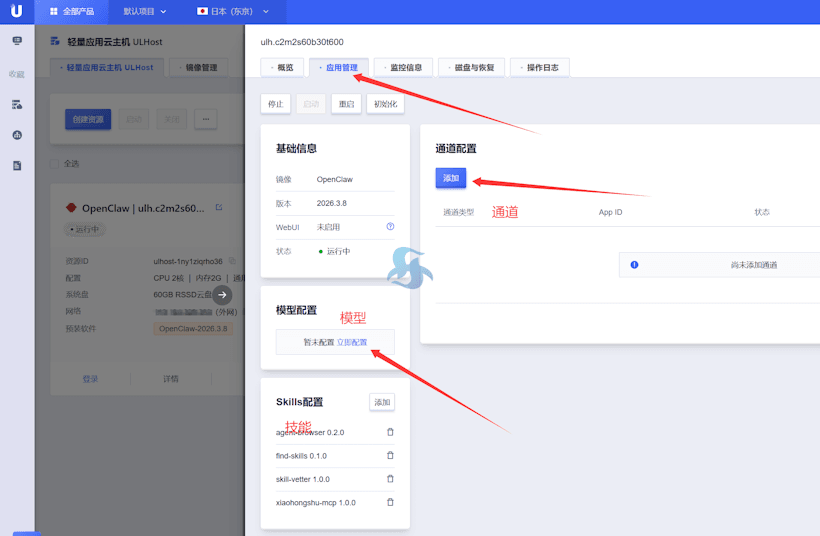Click 添加 in Skills配置
The width and height of the screenshot is (820, 536).
382,402
